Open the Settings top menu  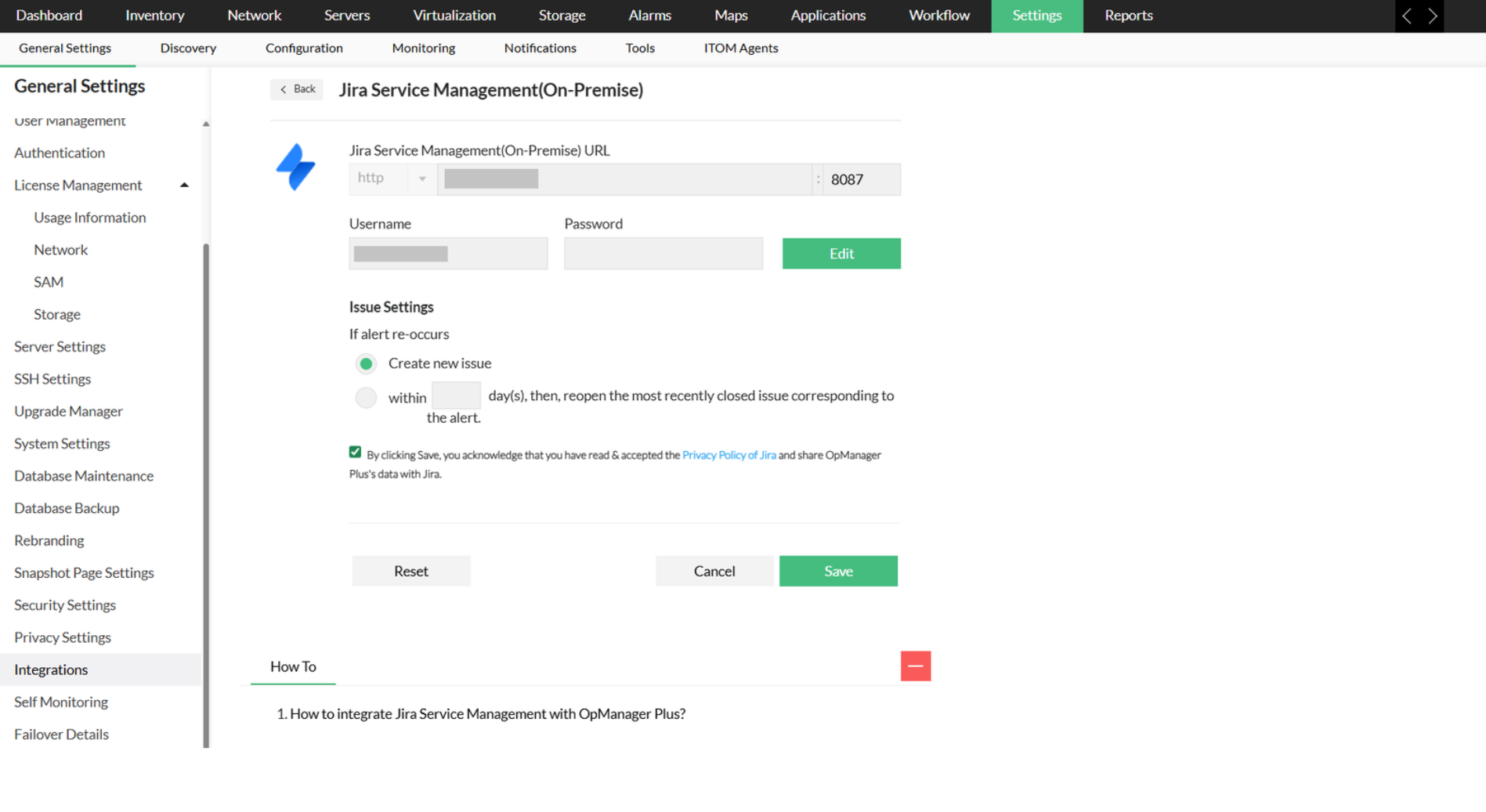point(1037,16)
